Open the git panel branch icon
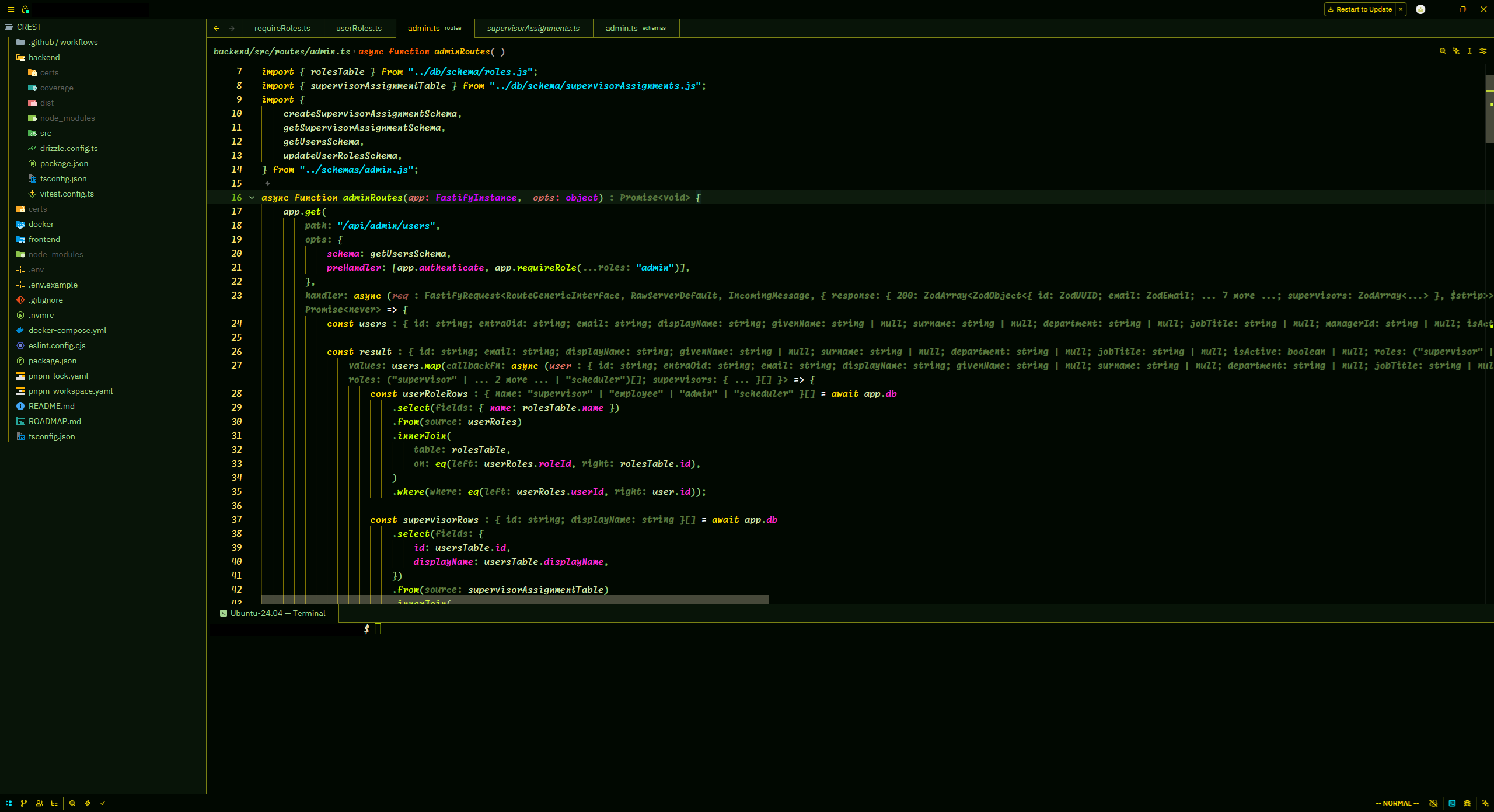The height and width of the screenshot is (812, 1494). coord(24,803)
